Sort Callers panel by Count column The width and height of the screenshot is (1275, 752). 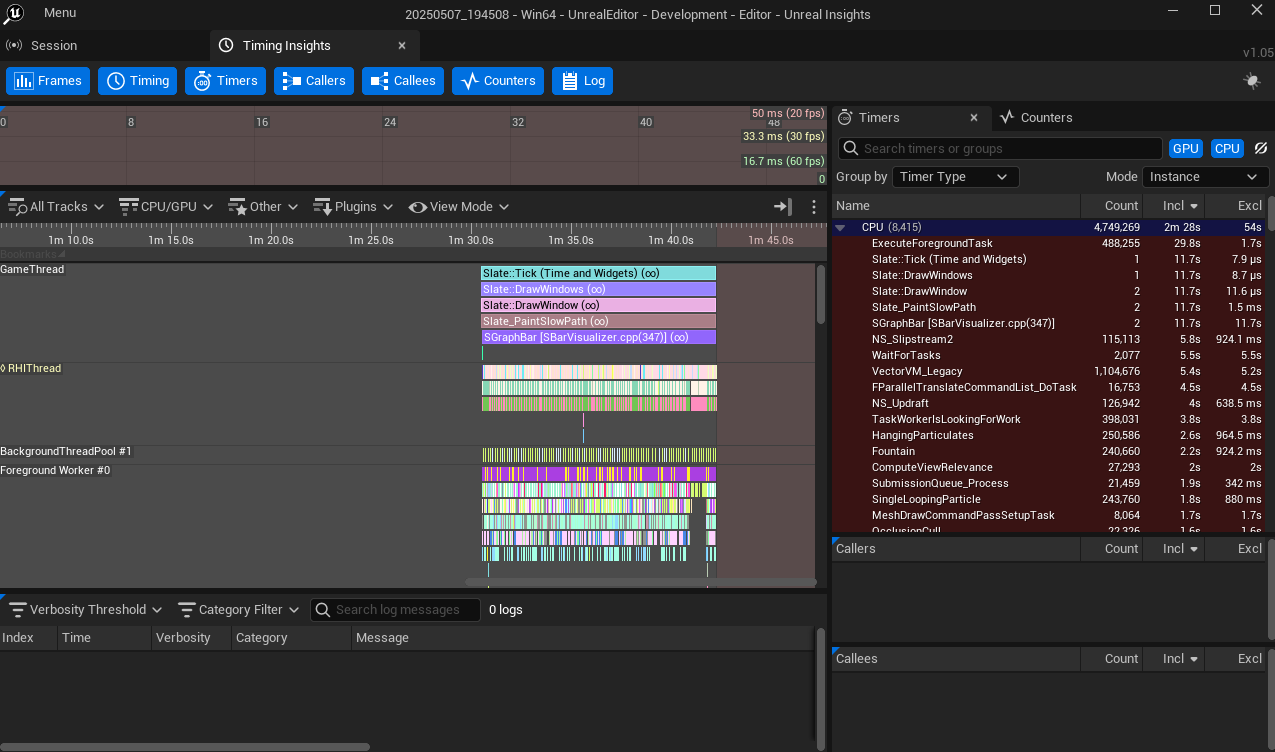(1111, 549)
